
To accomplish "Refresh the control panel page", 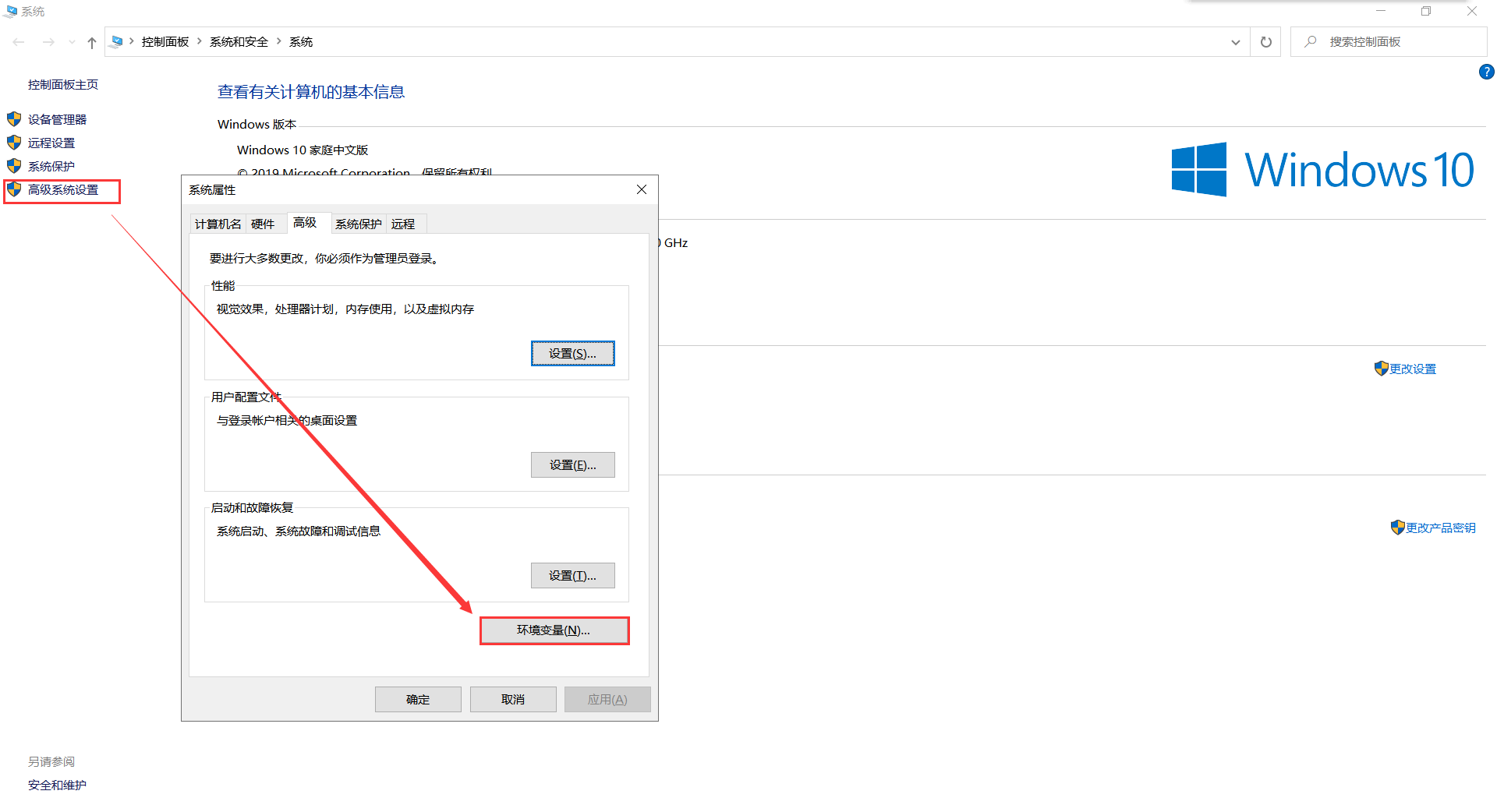I will (1266, 42).
